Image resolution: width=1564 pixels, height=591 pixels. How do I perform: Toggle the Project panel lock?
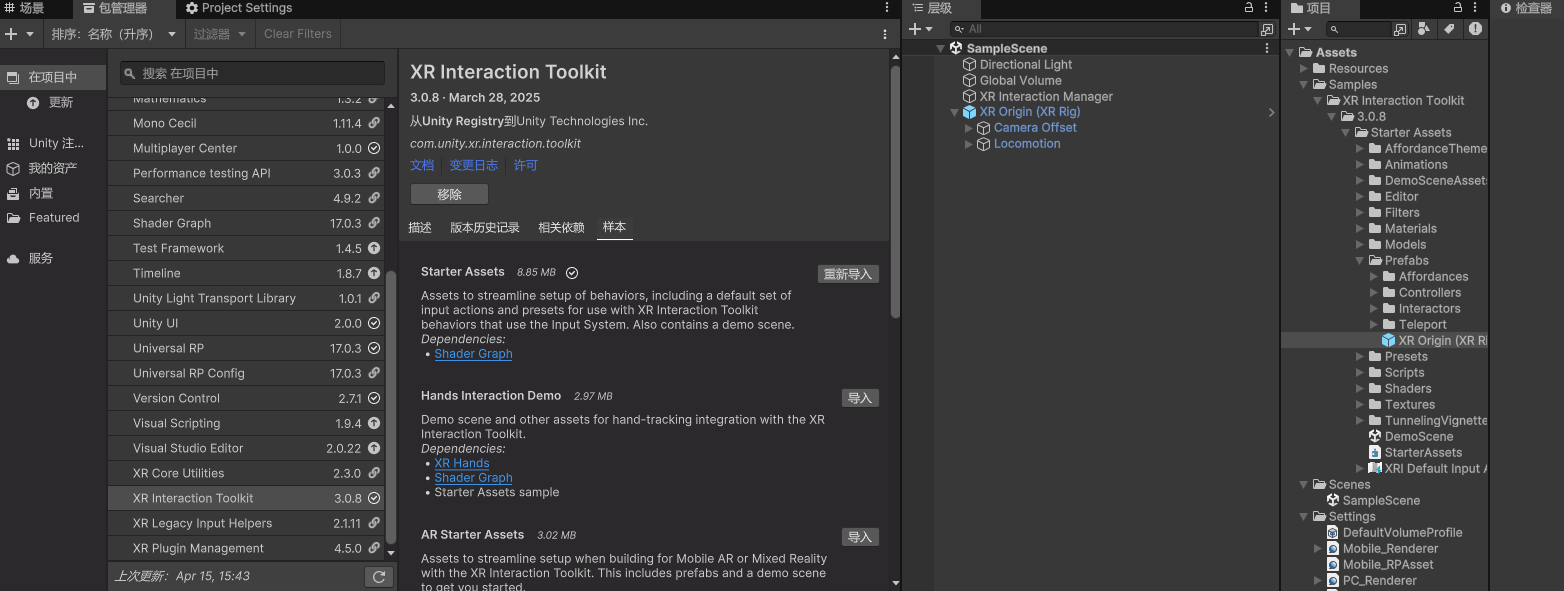[1459, 8]
